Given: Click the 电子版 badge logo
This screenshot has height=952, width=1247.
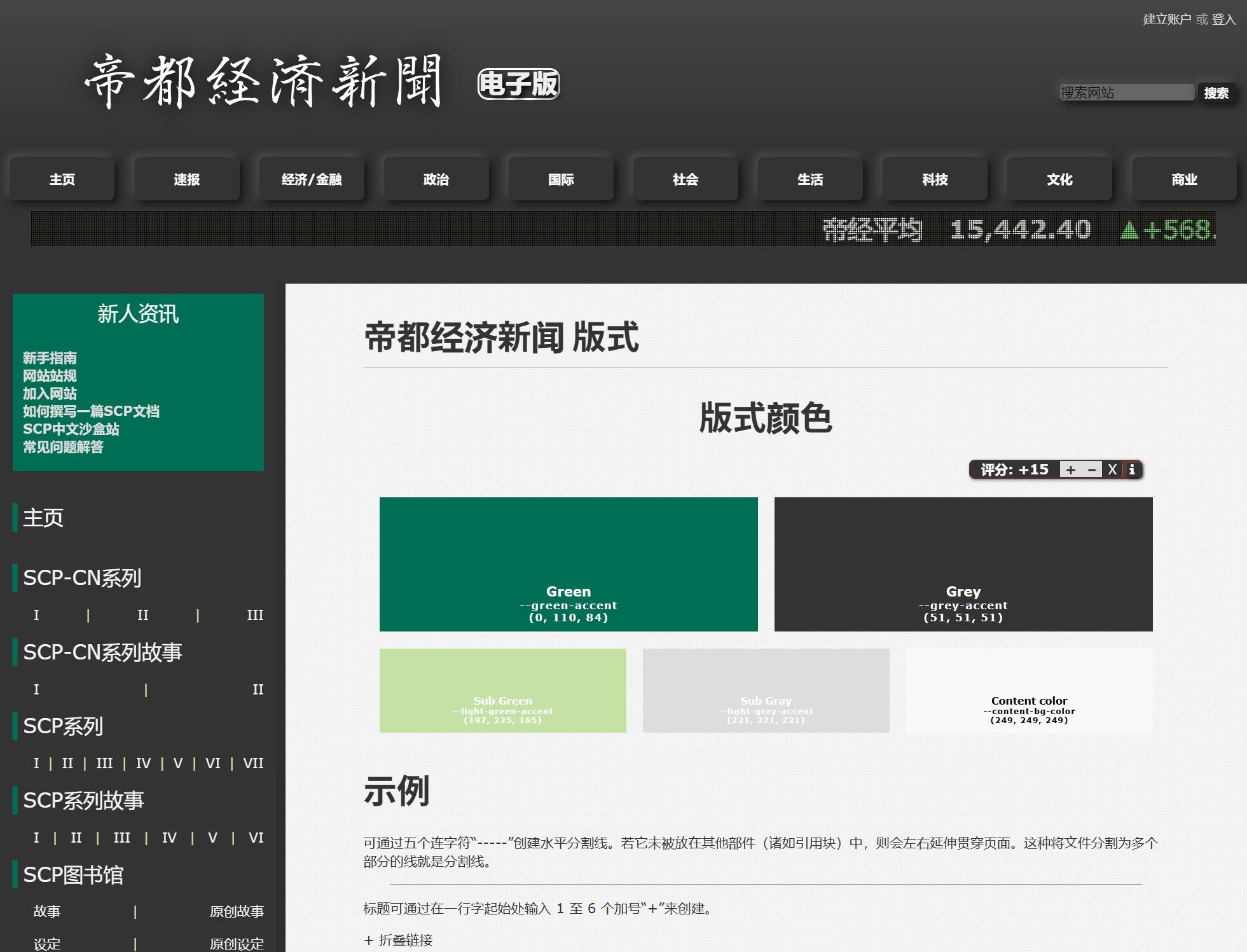Looking at the screenshot, I should point(518,84).
